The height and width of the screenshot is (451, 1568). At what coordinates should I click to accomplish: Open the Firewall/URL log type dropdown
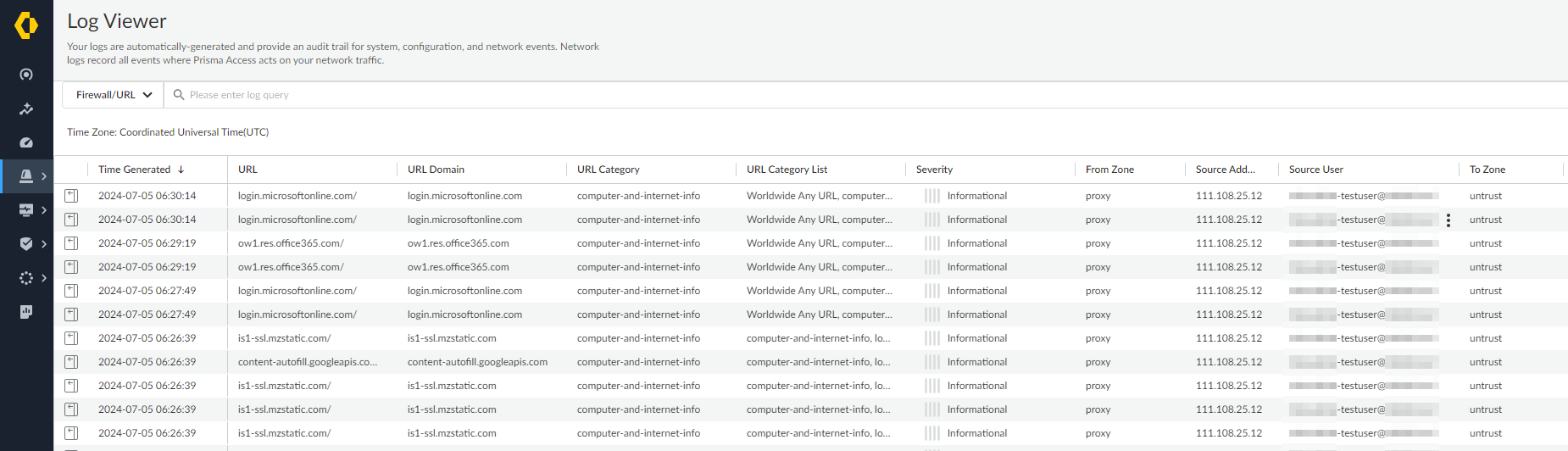(114, 95)
